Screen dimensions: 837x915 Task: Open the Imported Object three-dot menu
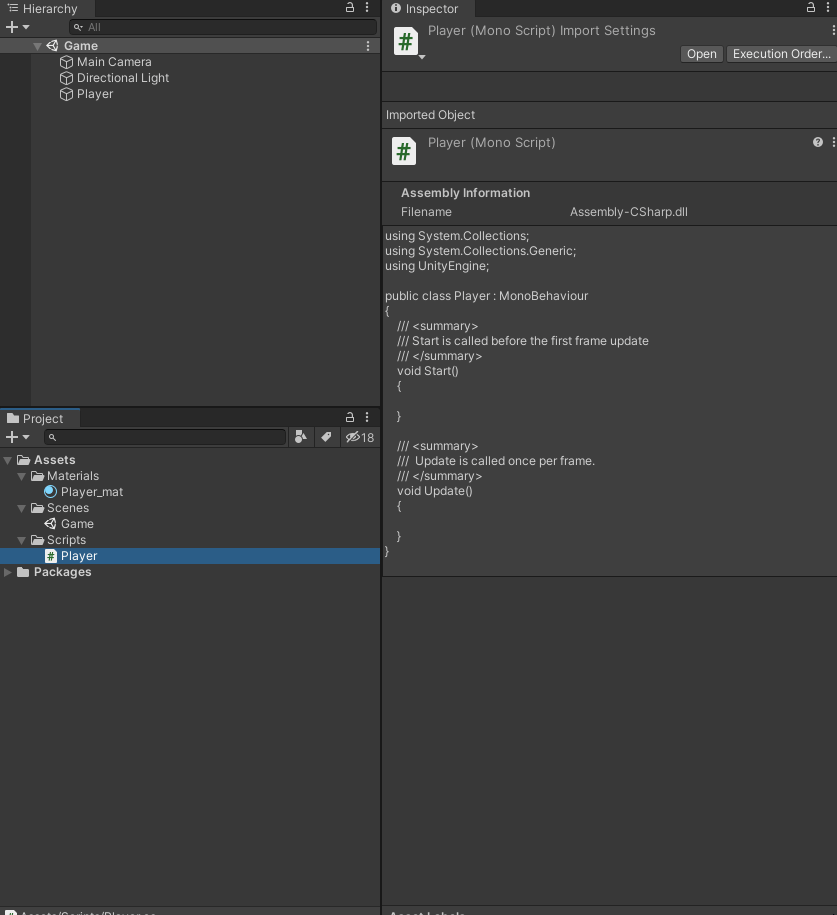[833, 142]
